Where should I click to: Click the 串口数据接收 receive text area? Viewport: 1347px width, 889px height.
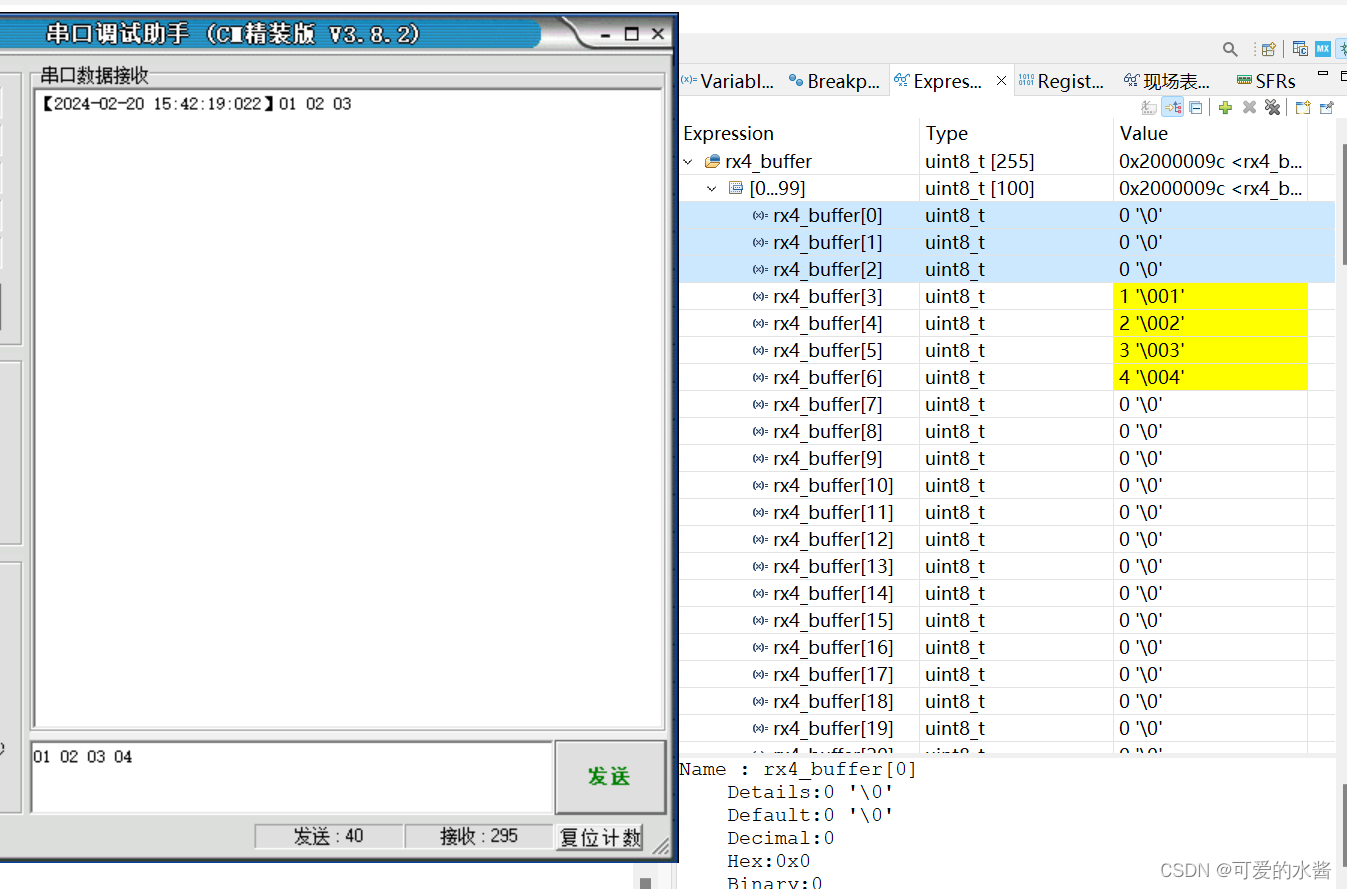(349, 408)
